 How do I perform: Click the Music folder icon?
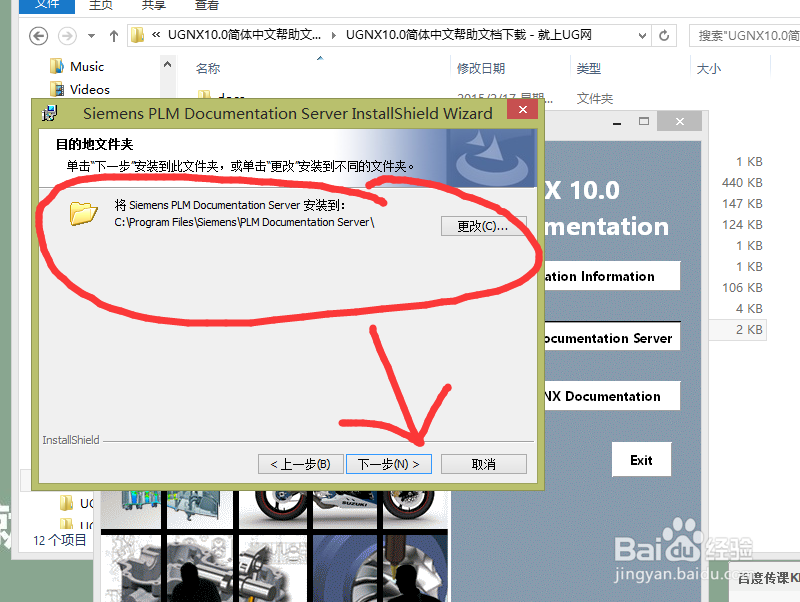coord(57,66)
